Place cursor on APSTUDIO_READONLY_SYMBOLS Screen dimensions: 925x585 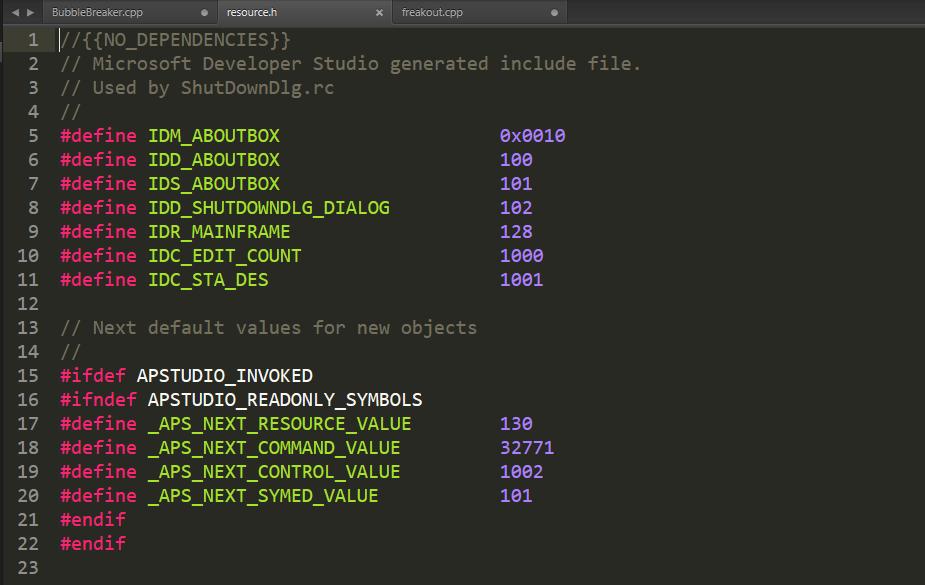pos(285,400)
